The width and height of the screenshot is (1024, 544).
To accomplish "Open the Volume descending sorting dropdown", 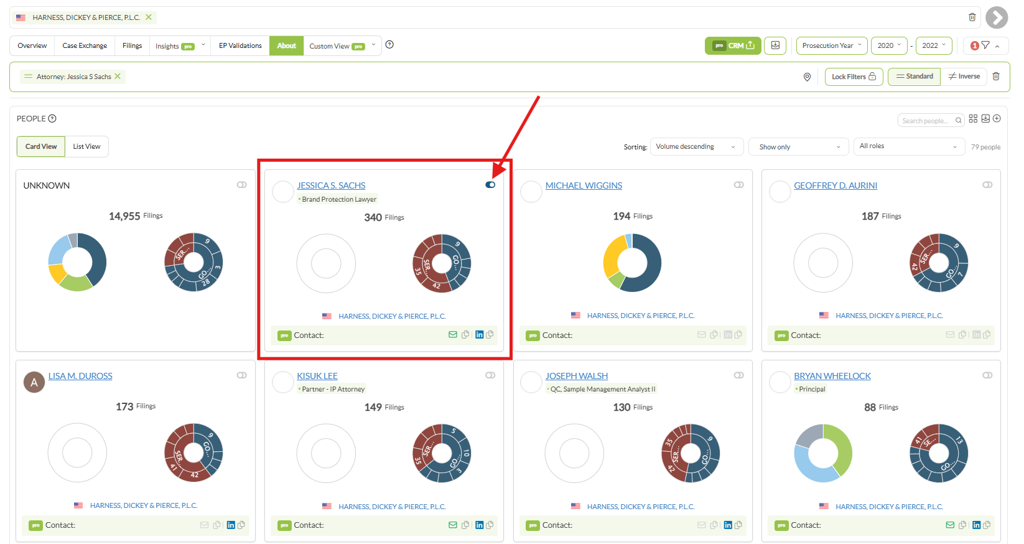I will pyautogui.click(x=696, y=147).
